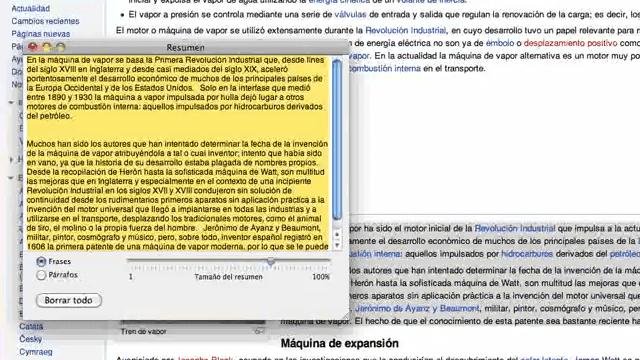Enlarge the Tren de vapor thumbnail icon

point(259,331)
